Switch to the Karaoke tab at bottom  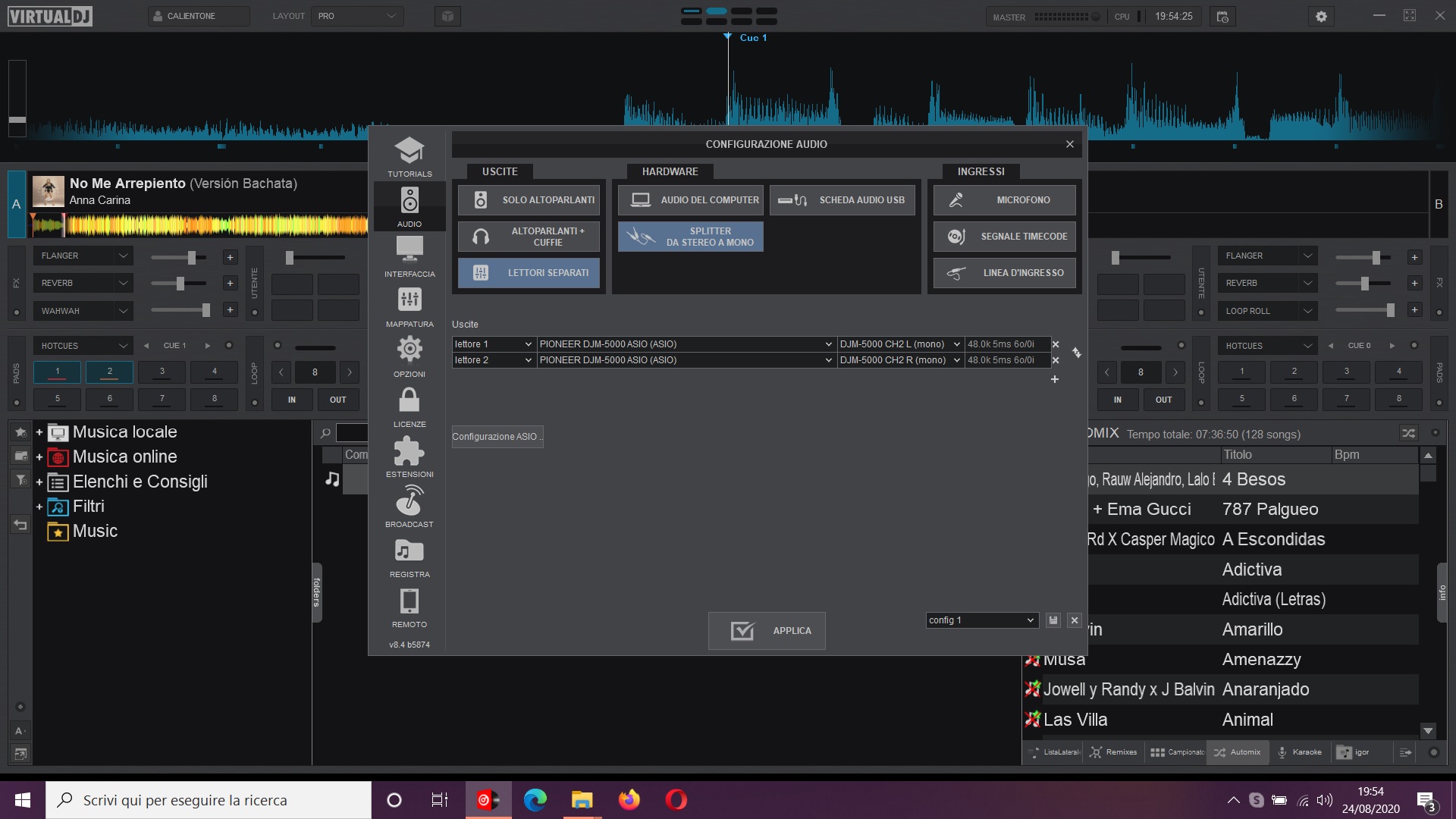[x=1299, y=752]
